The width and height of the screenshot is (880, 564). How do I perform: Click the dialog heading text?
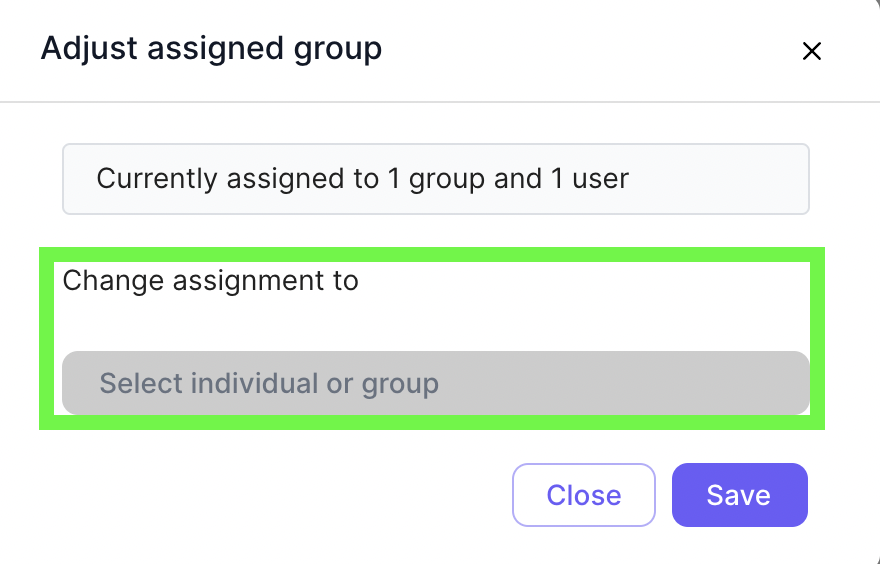coord(211,48)
